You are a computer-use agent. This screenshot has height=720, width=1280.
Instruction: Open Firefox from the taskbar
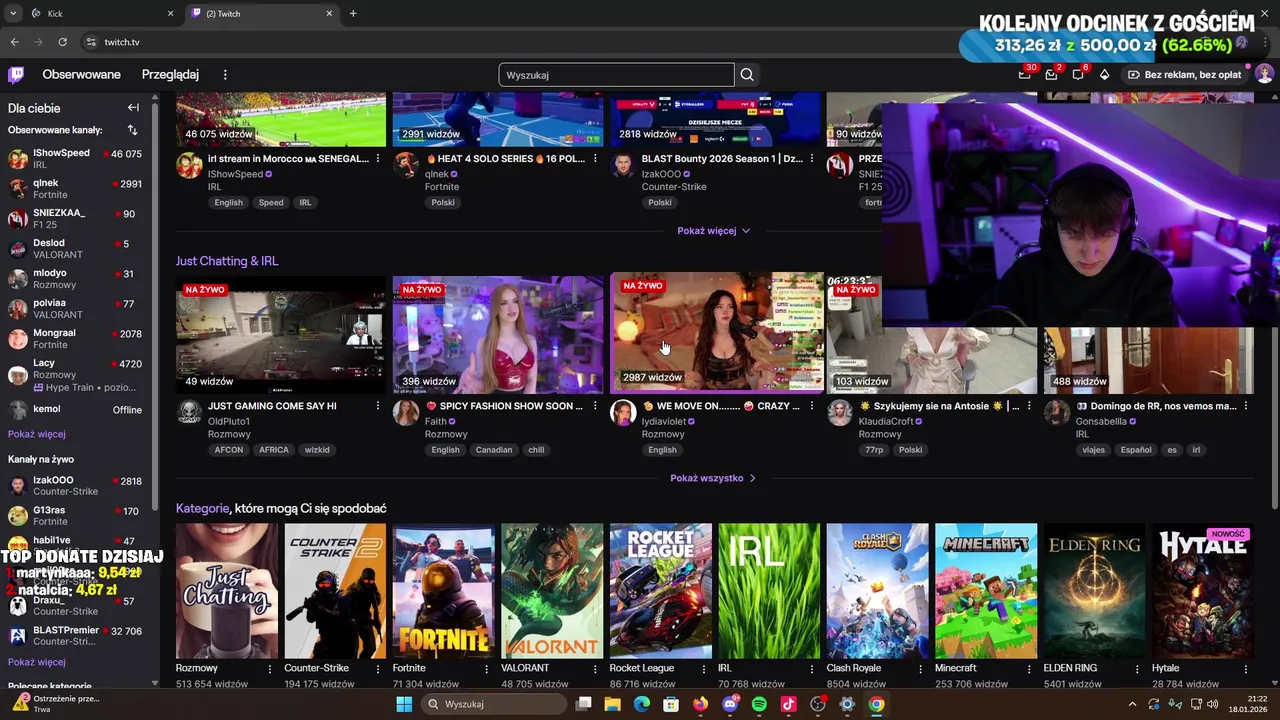point(700,704)
